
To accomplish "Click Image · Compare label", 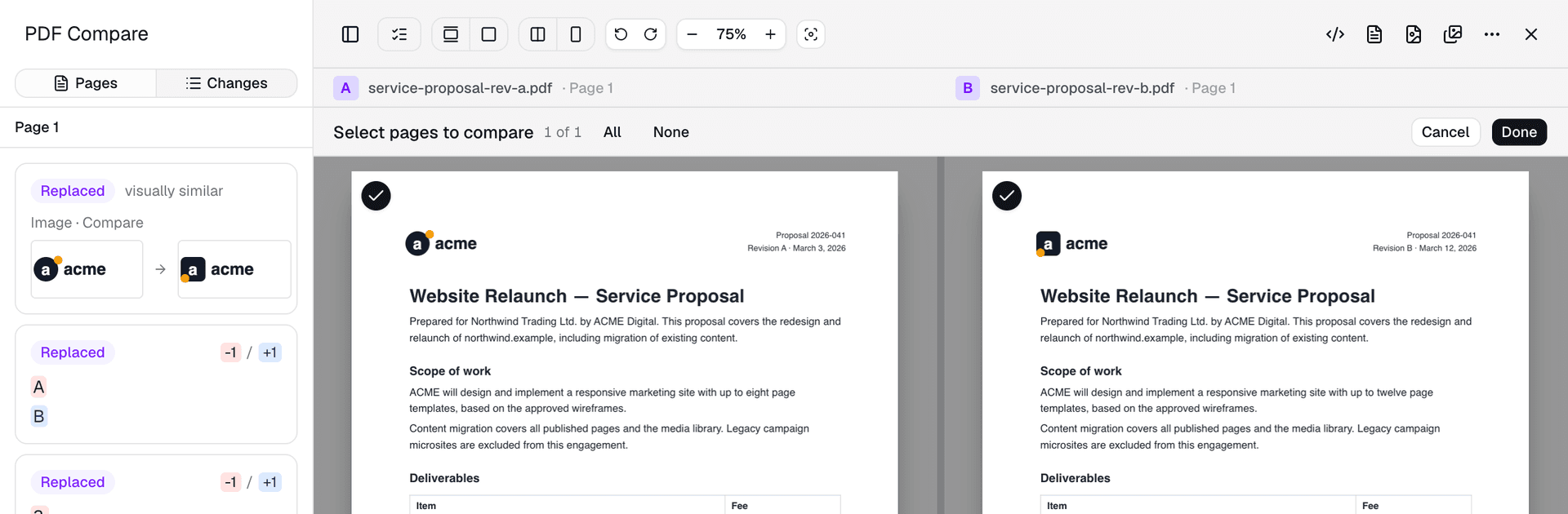I will [87, 223].
